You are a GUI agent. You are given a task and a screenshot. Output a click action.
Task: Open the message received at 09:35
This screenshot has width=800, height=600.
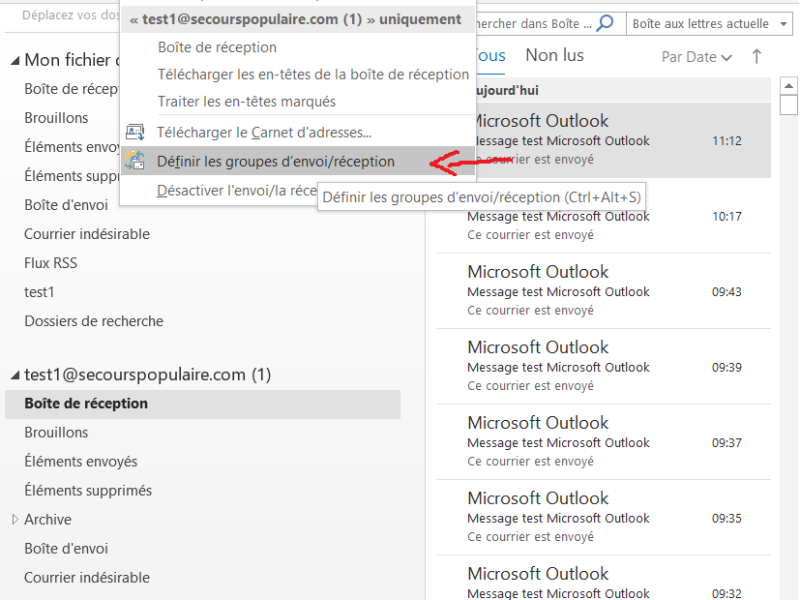pos(603,518)
